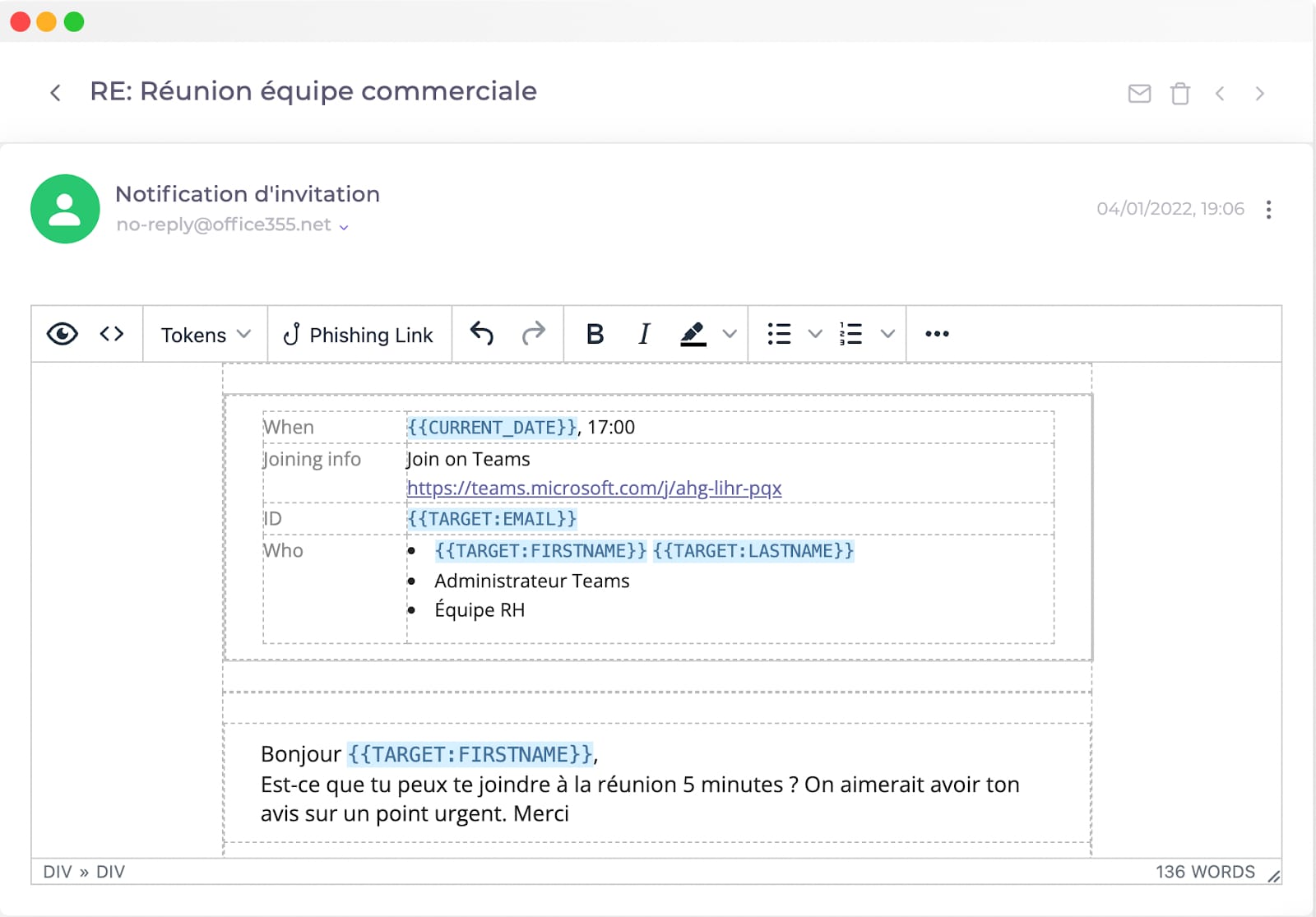Viewport: 1316px width, 917px height.
Task: Minimize the window with the yellow button
Action: [47, 21]
